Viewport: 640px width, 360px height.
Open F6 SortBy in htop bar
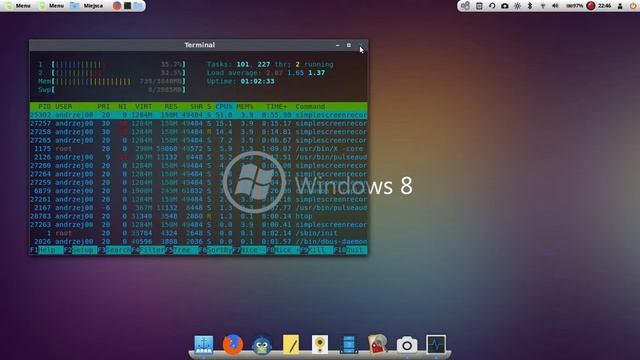[216, 250]
